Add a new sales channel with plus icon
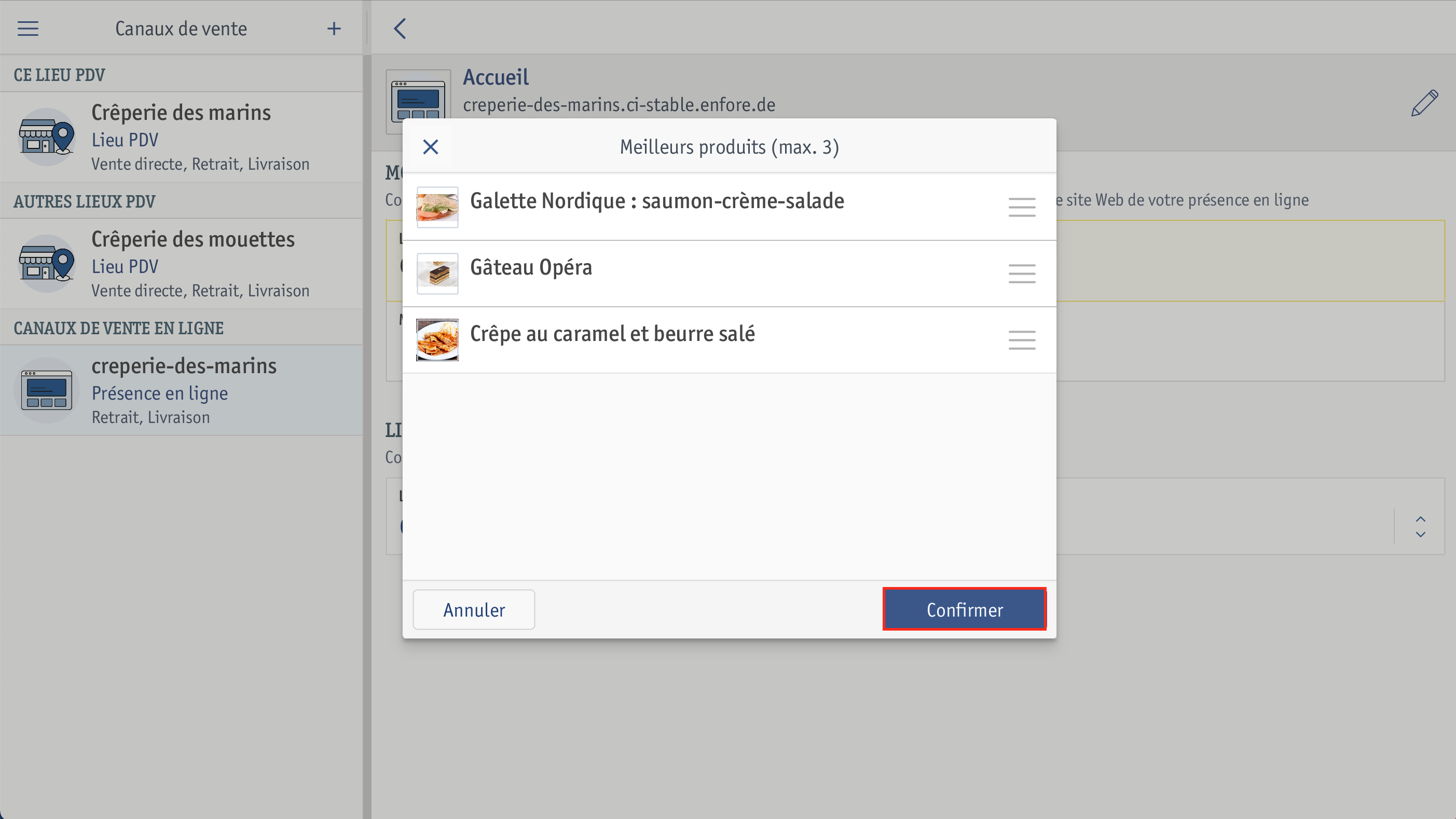The image size is (1456, 819). pyautogui.click(x=334, y=28)
